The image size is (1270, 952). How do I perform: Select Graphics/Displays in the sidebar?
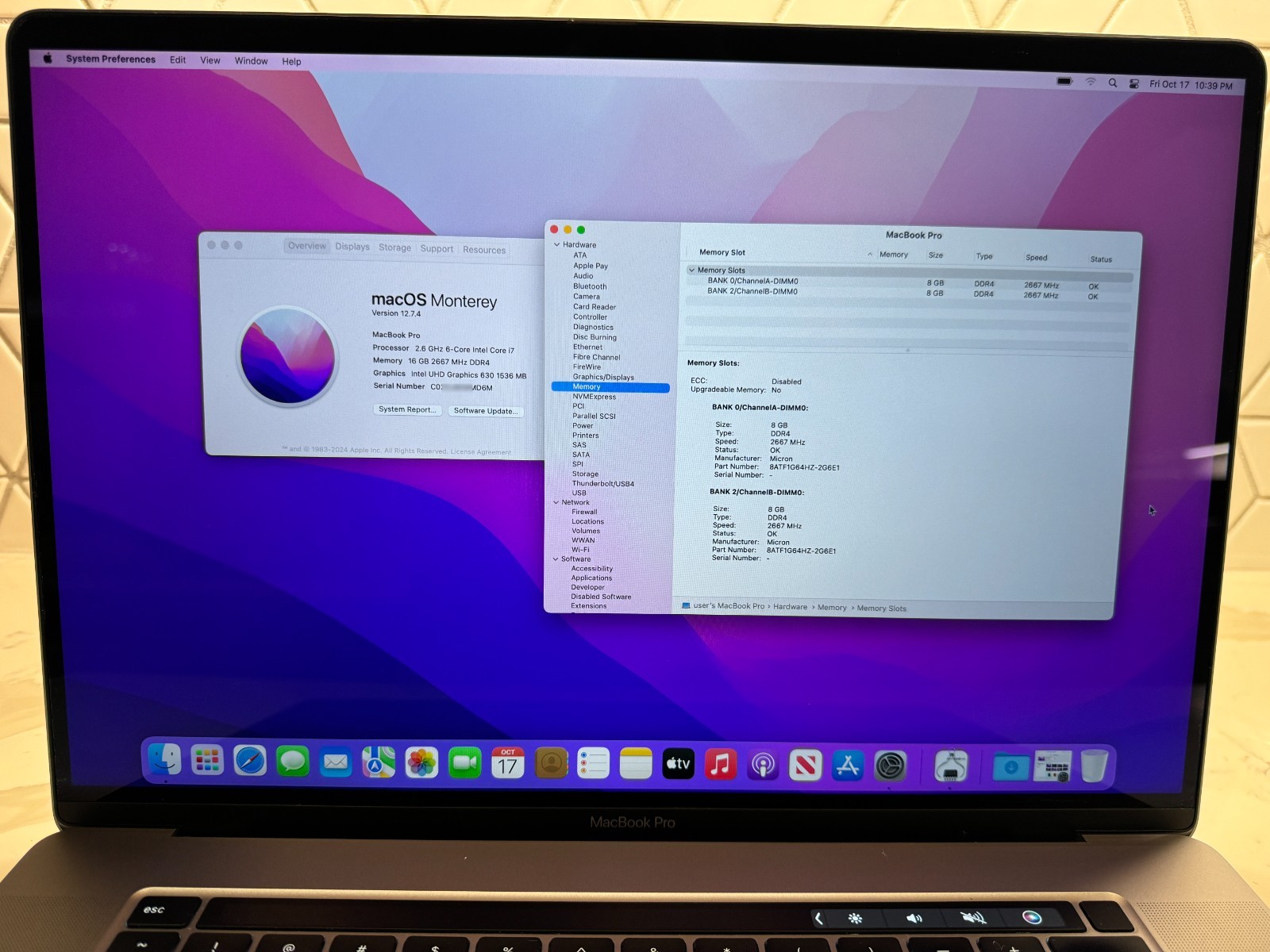(603, 377)
